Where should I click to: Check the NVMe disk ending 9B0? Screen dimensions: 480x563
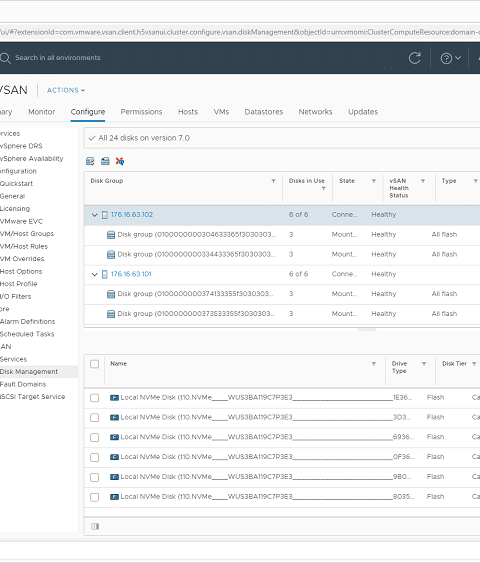coord(94,477)
